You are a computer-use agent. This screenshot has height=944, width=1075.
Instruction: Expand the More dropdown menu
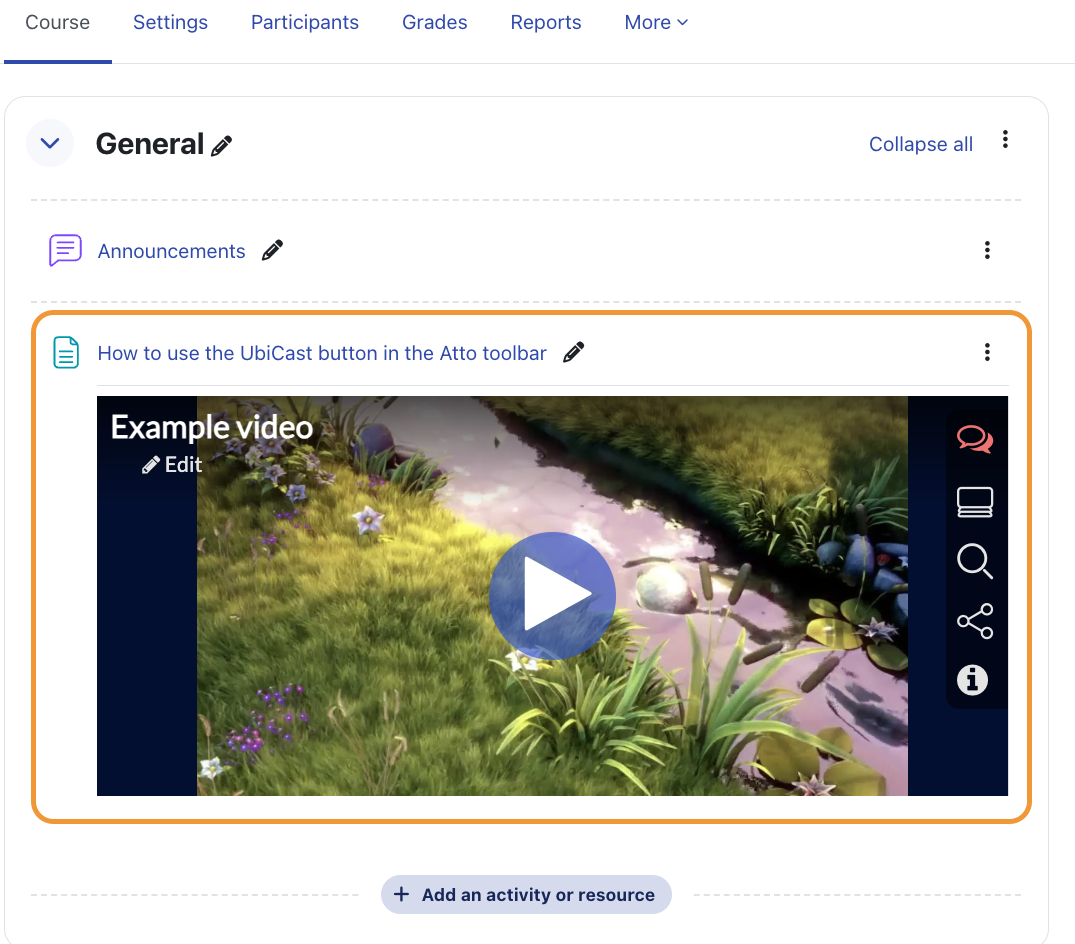click(656, 23)
